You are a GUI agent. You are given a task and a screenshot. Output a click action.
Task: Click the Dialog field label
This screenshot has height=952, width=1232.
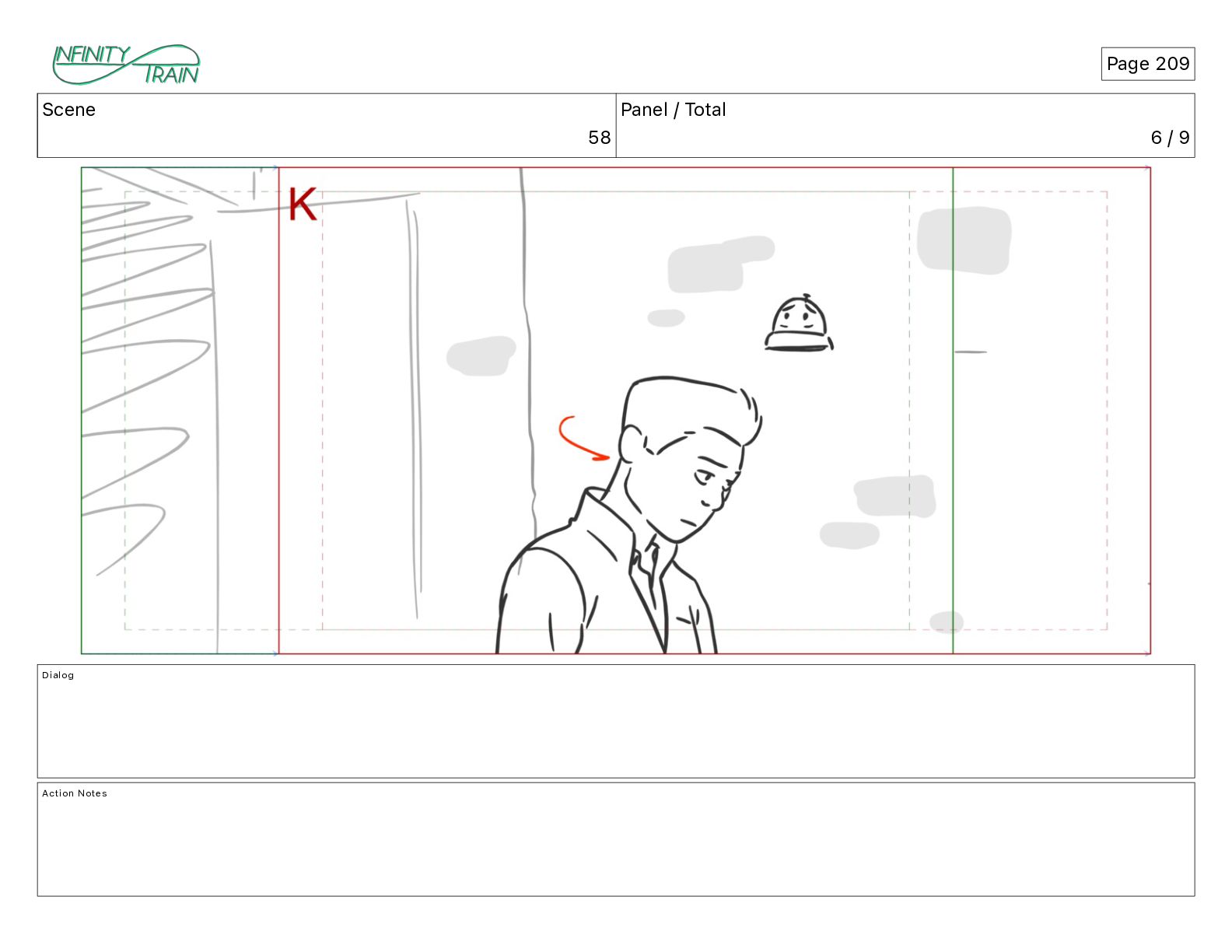pos(58,675)
